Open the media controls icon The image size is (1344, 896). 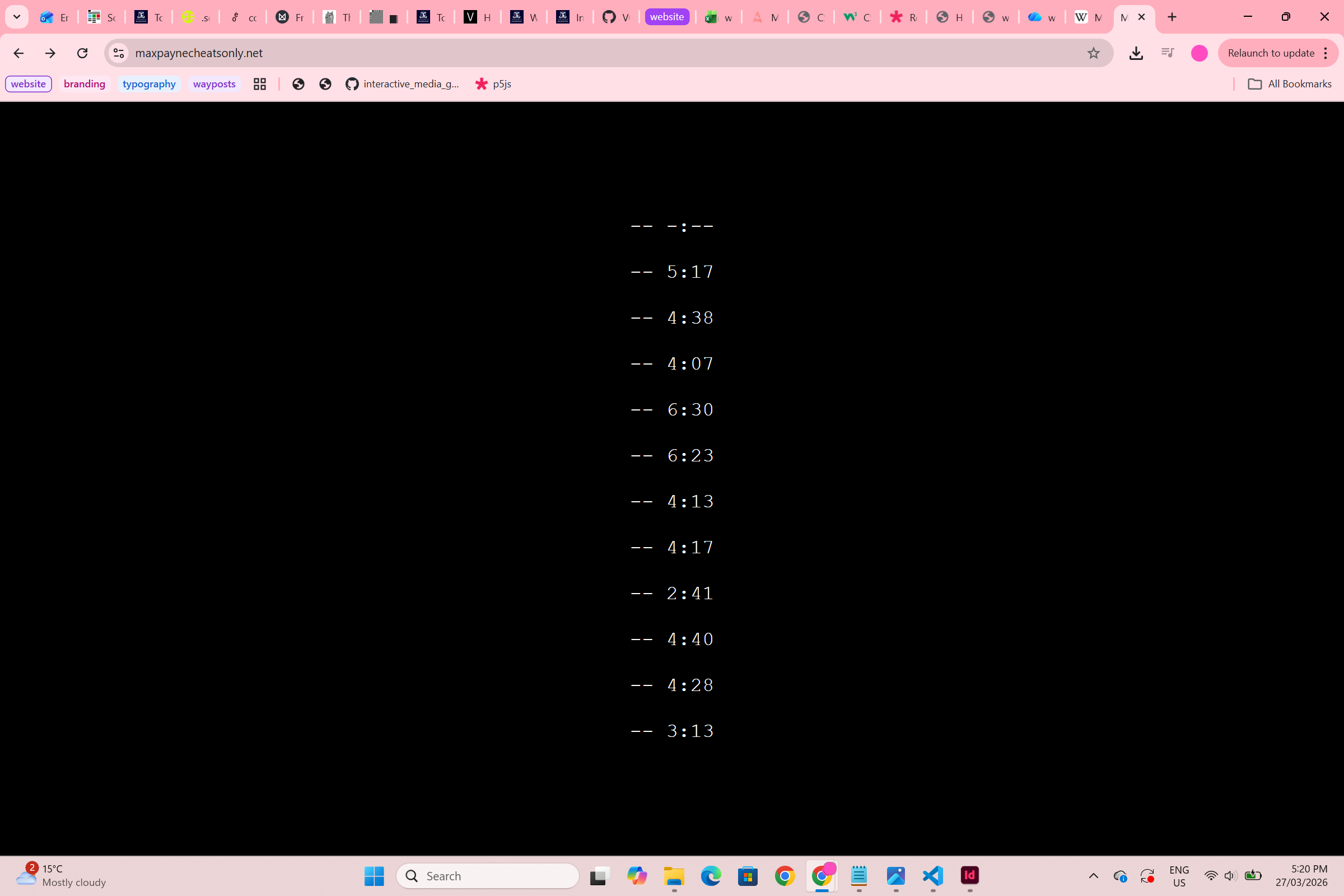(1168, 53)
